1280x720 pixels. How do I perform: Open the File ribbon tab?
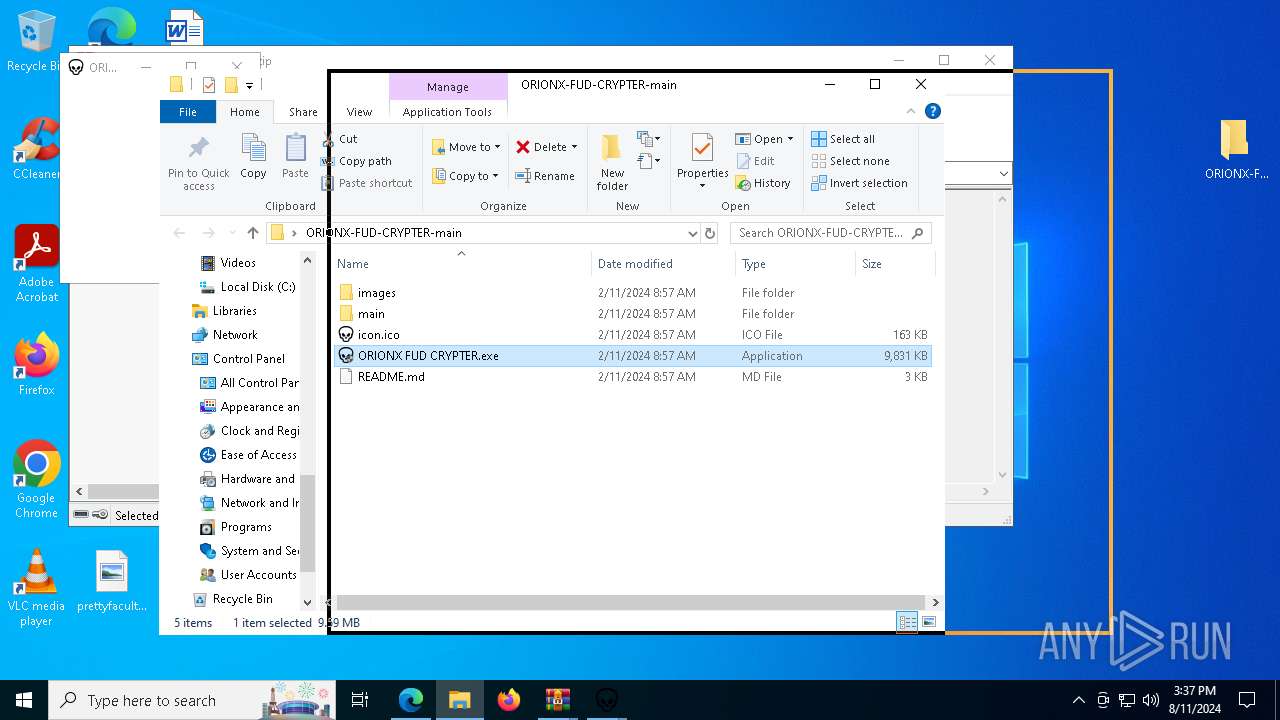click(x=188, y=112)
